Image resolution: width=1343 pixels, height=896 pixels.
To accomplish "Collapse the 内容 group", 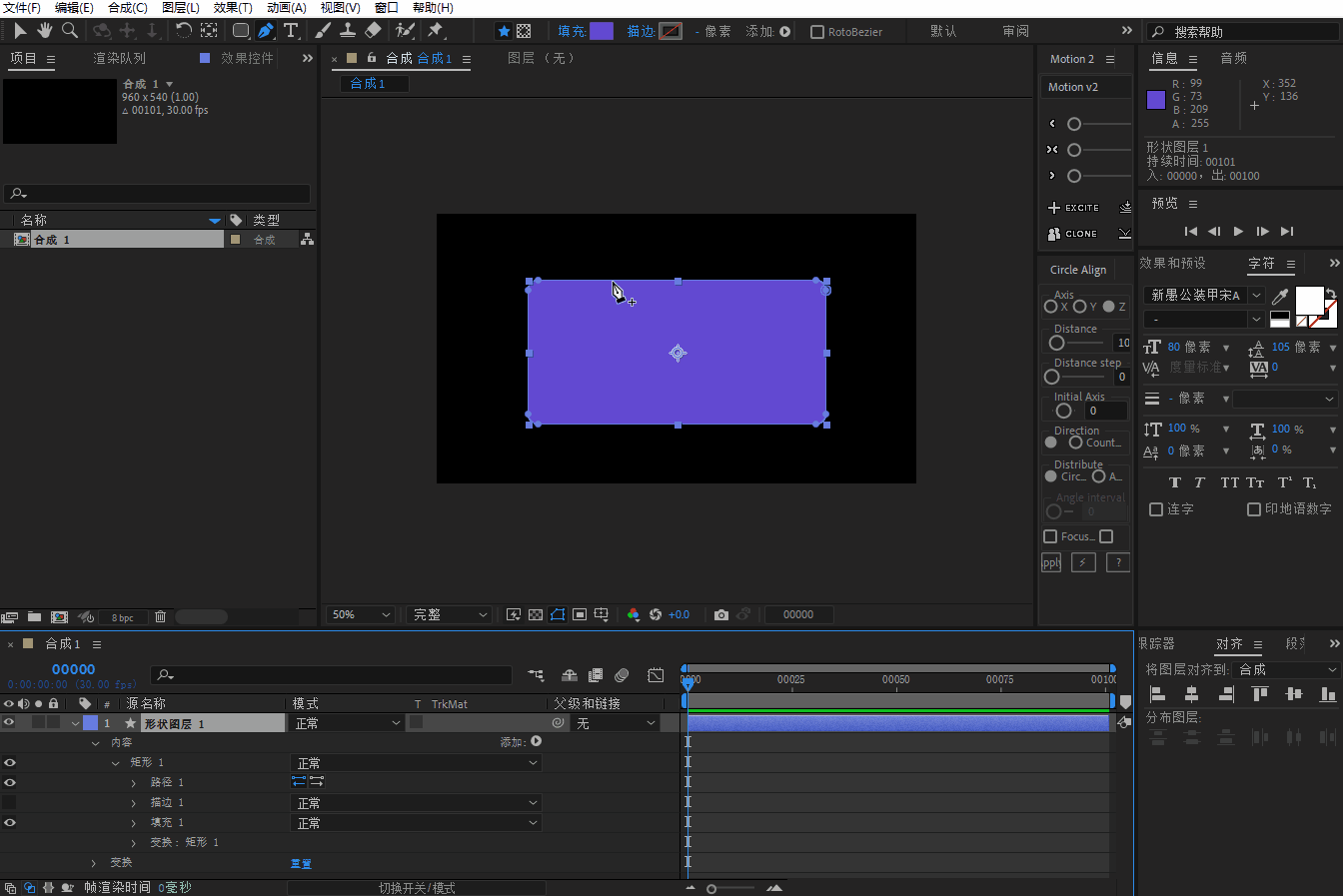I will (95, 742).
